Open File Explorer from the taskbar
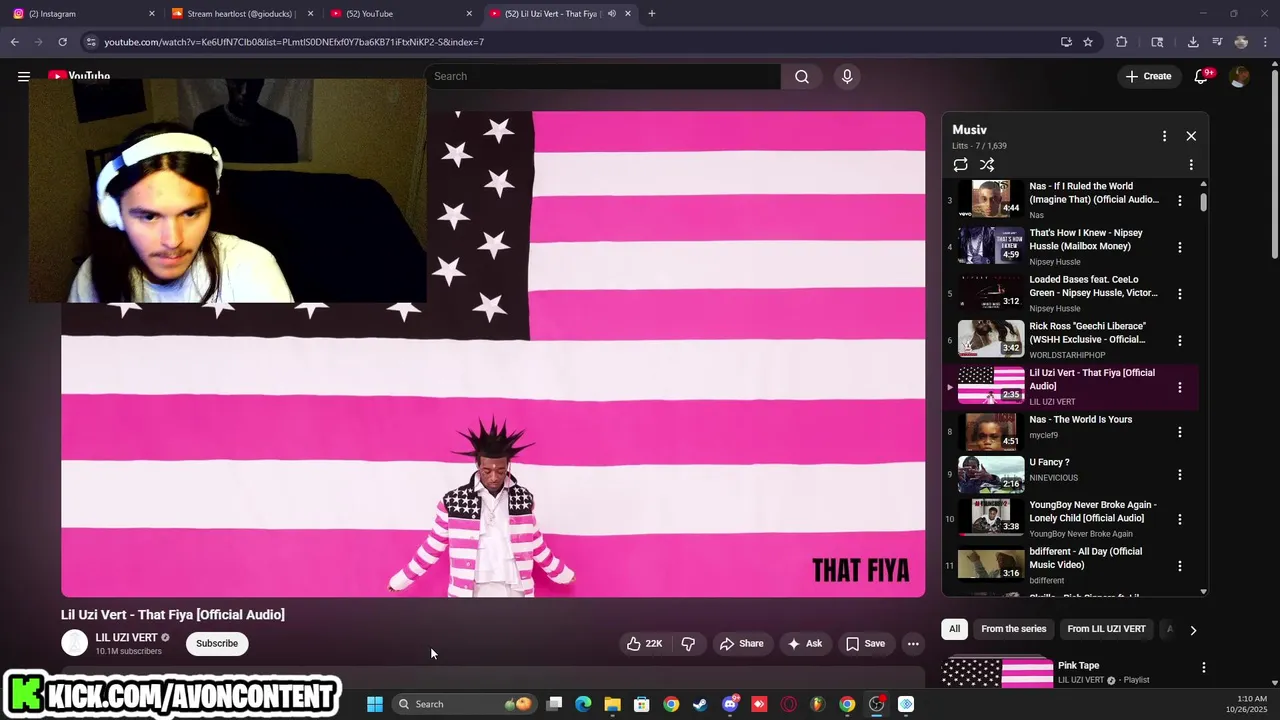Screen dimensions: 1280x720 tap(613, 704)
